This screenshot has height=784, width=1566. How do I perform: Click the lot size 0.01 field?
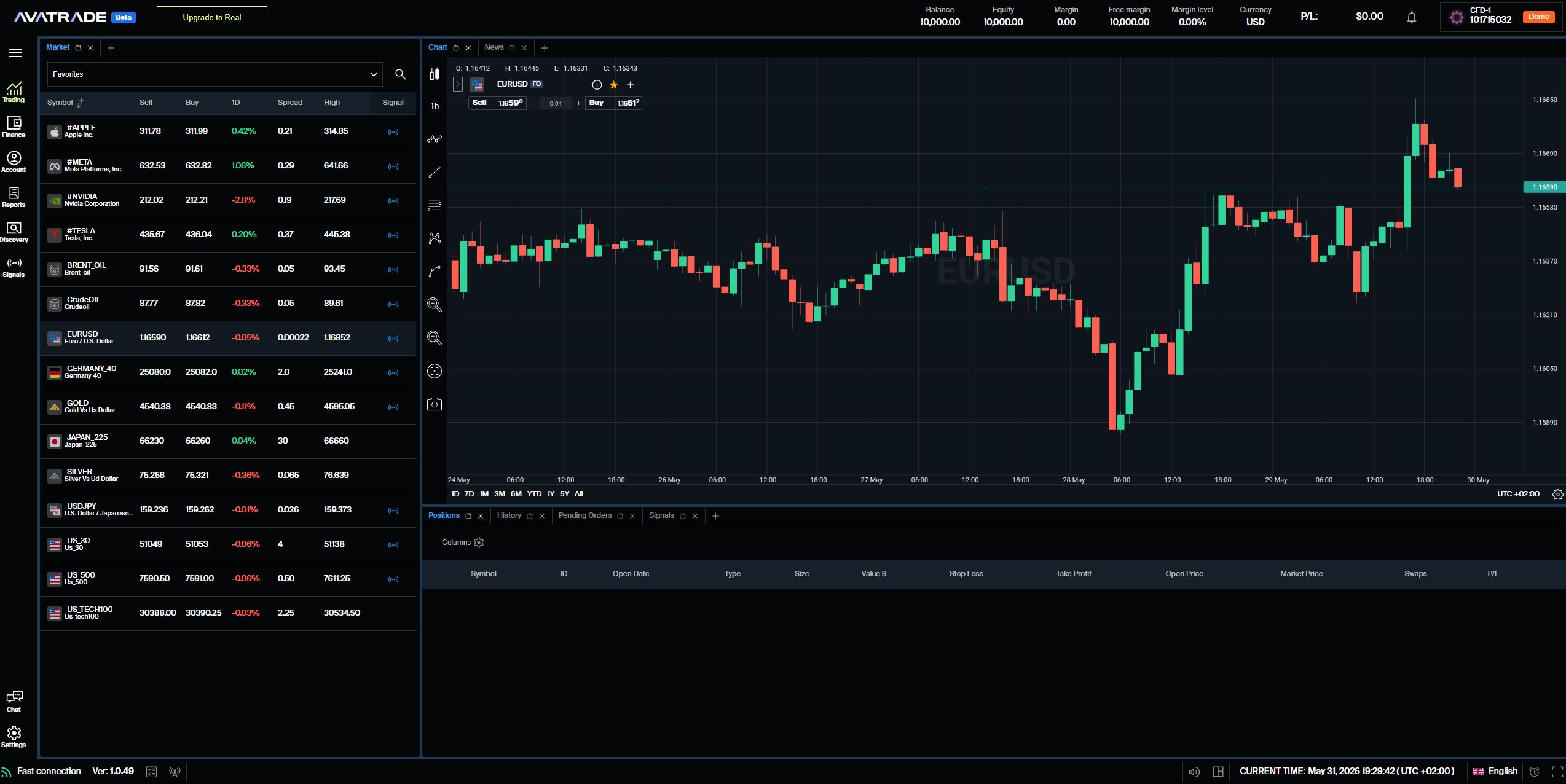[556, 103]
